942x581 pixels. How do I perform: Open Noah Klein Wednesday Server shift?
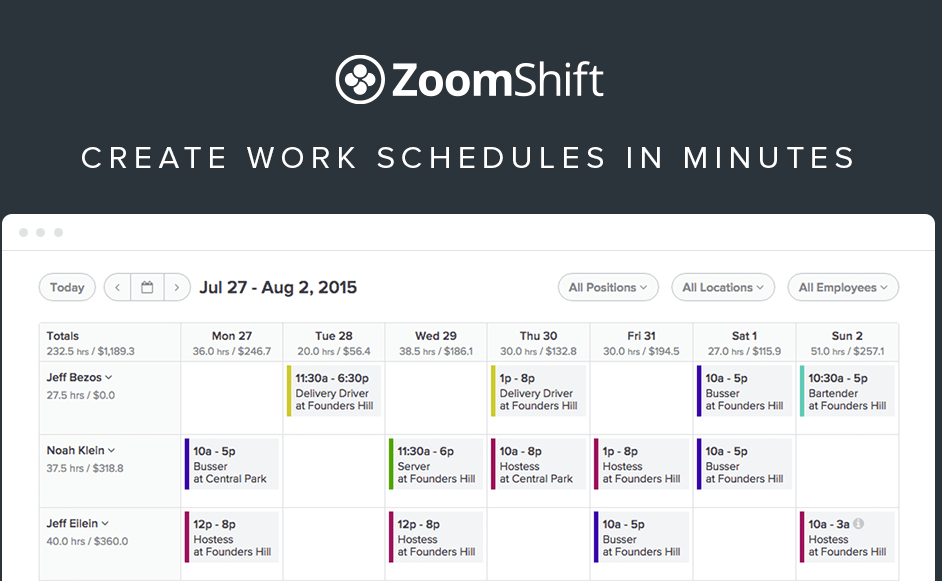436,464
